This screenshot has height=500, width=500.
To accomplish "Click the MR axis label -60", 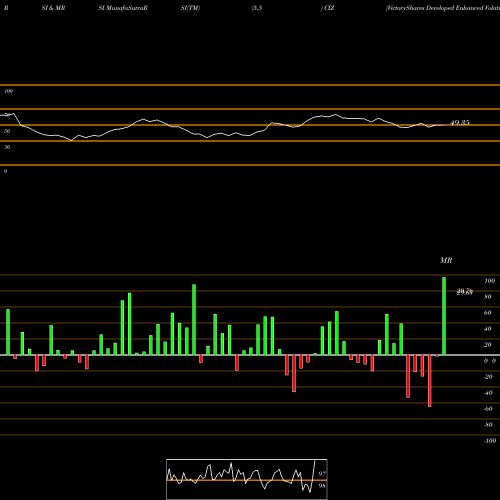I will [488, 409].
